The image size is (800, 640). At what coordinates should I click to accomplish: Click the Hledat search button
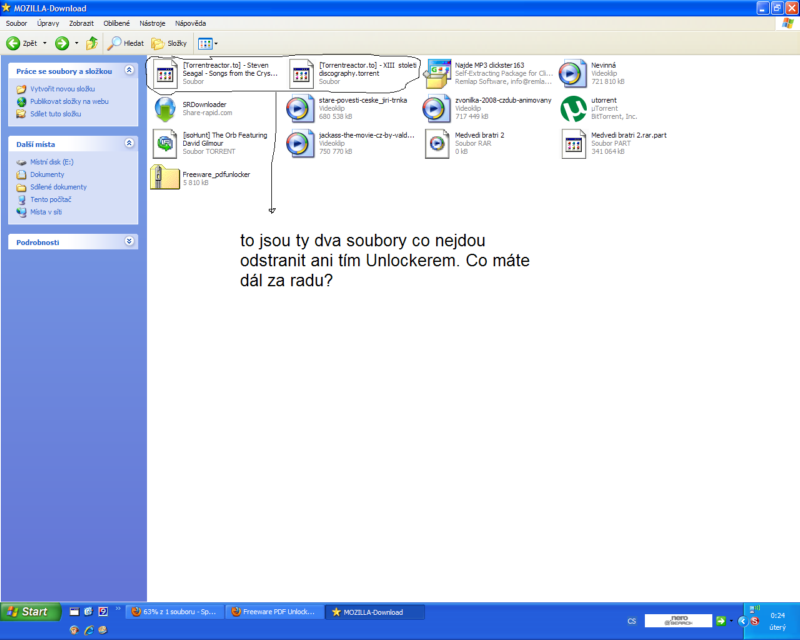tap(126, 43)
